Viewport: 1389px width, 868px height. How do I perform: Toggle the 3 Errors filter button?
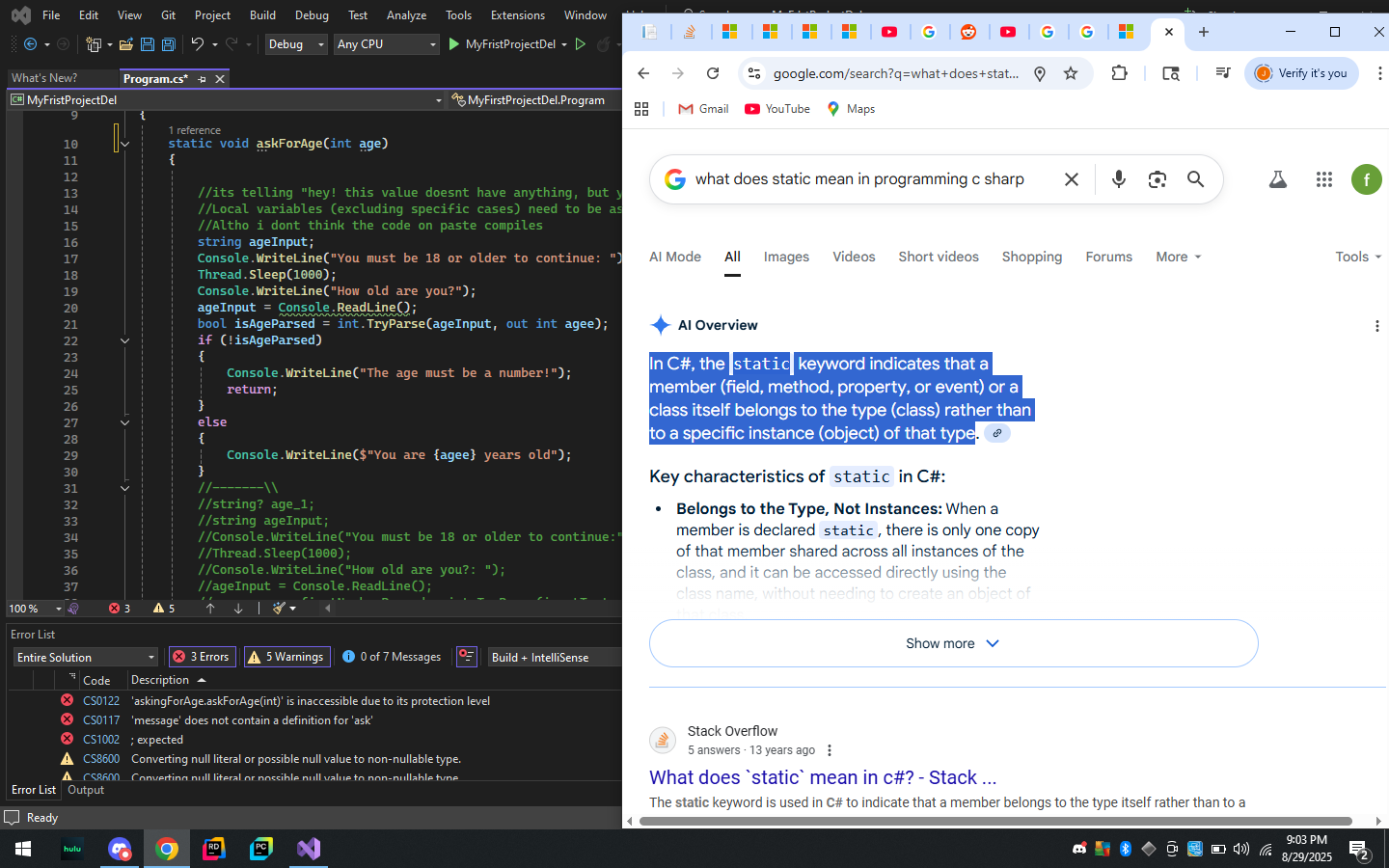tap(202, 657)
